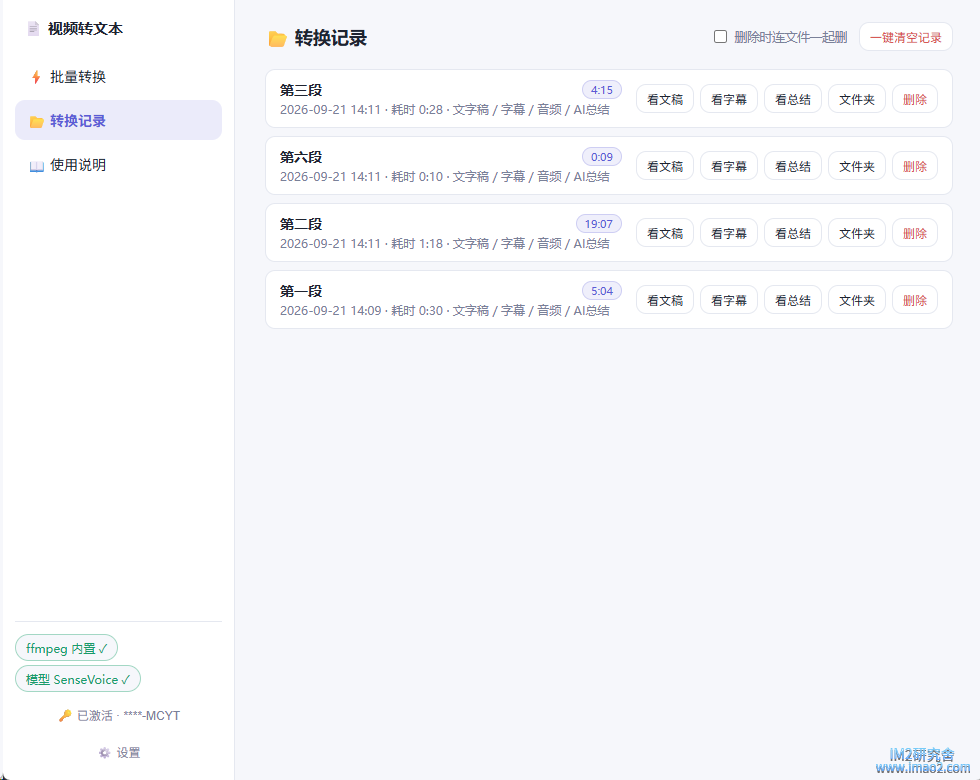Click the folder icon in the 转换记录 sidebar item
Screen dimensions: 980x780
point(37,121)
